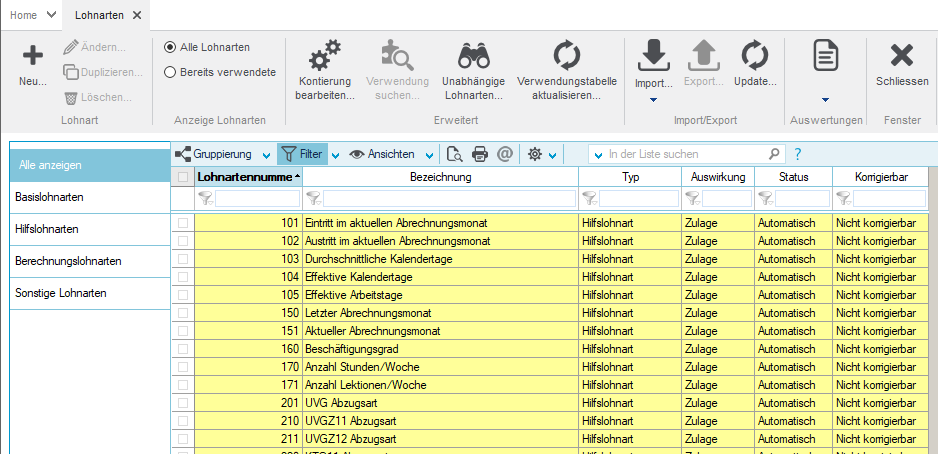Click the email @ icon
Viewport: 938px width, 454px height.
[504, 154]
